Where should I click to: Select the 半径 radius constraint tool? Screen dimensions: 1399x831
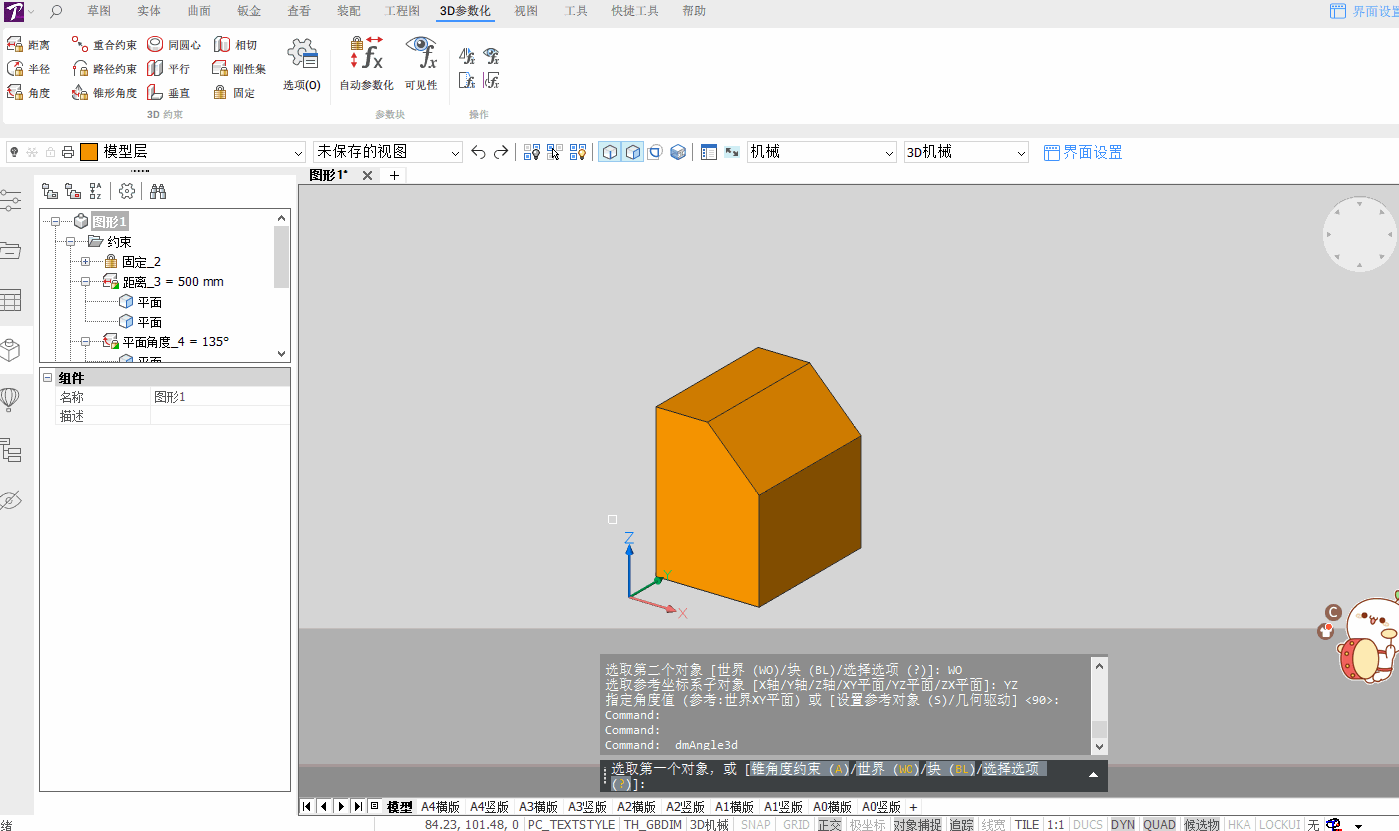[28, 69]
